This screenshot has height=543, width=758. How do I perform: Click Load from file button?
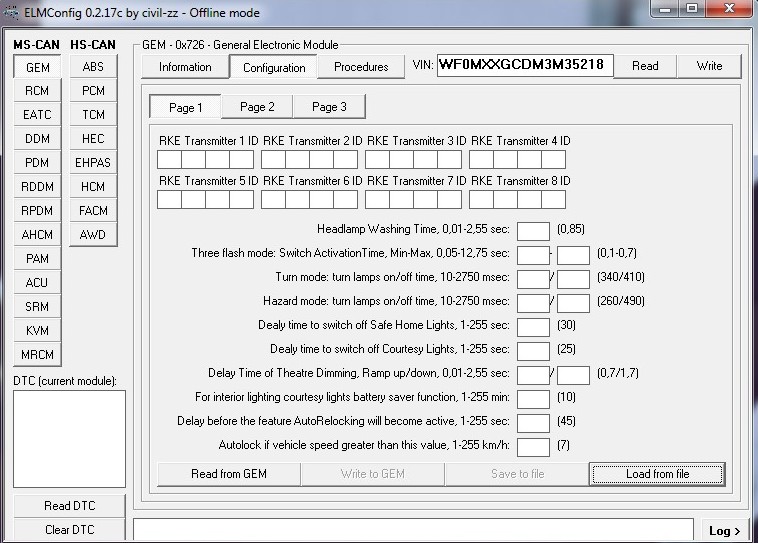657,474
